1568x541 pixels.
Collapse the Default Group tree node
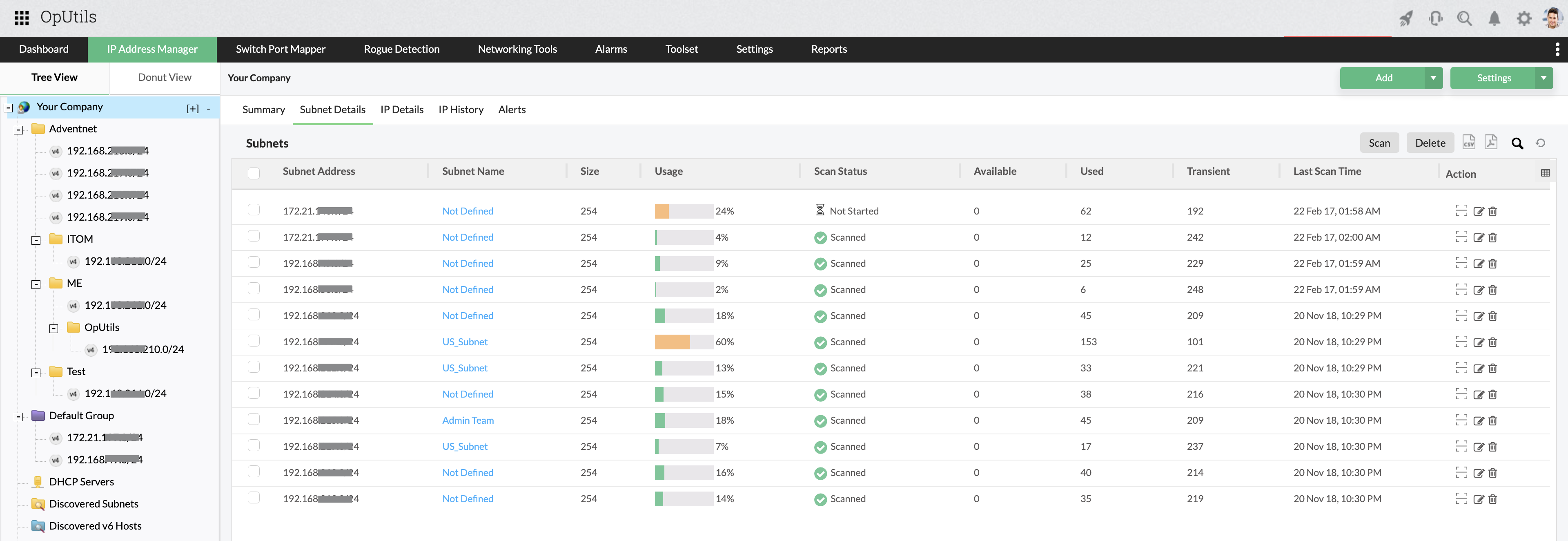point(18,417)
